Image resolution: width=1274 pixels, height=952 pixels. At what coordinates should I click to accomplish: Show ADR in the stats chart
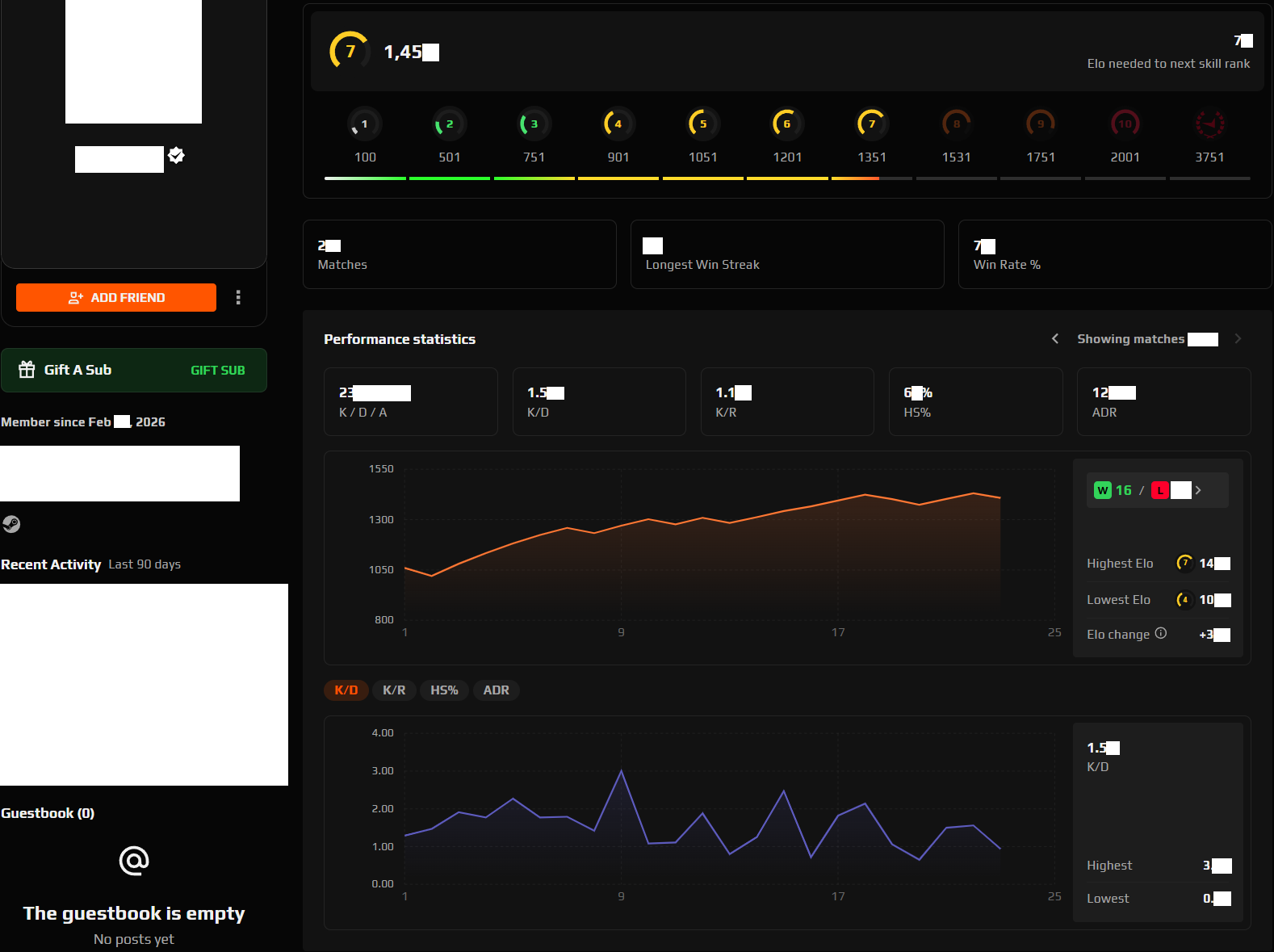click(496, 690)
